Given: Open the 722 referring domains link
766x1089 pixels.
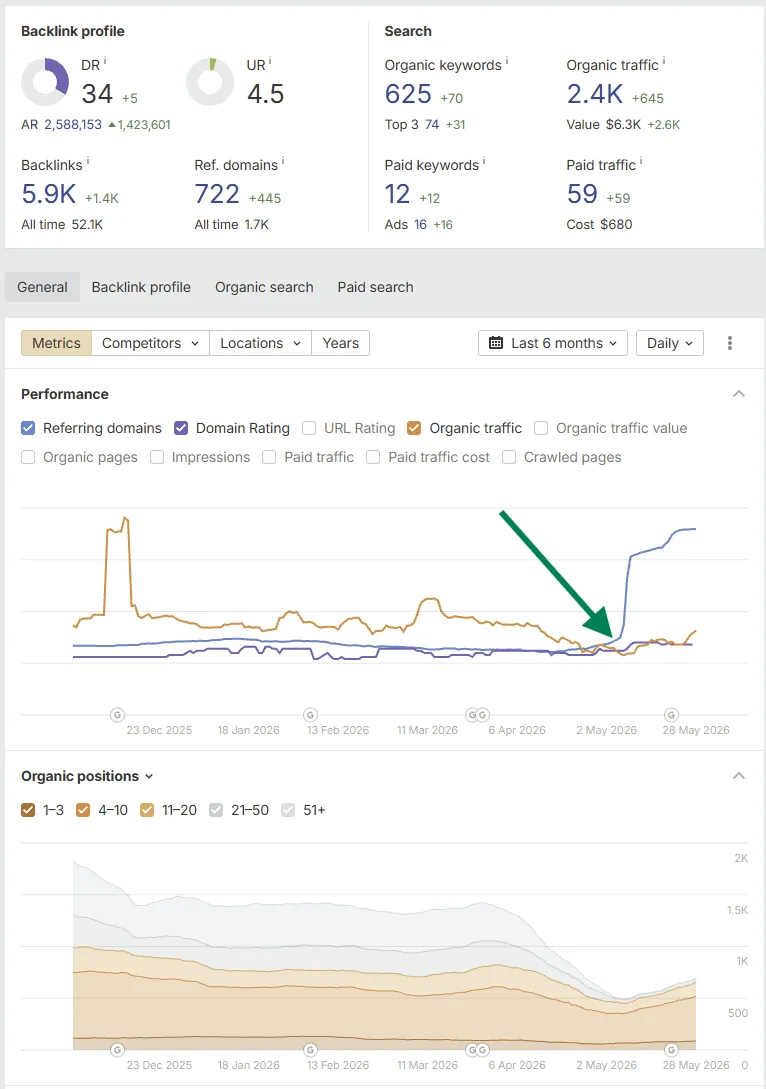Looking at the screenshot, I should 217,194.
